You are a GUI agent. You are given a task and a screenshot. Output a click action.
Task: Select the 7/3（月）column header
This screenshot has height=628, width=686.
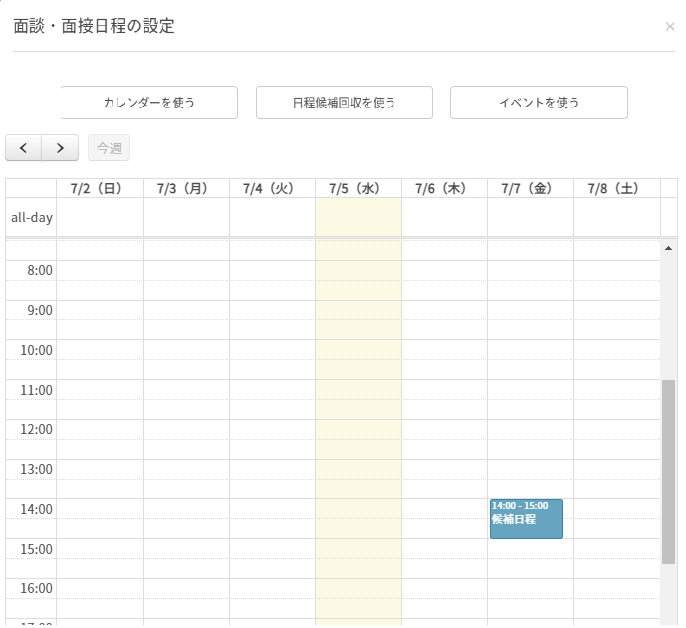[186, 188]
